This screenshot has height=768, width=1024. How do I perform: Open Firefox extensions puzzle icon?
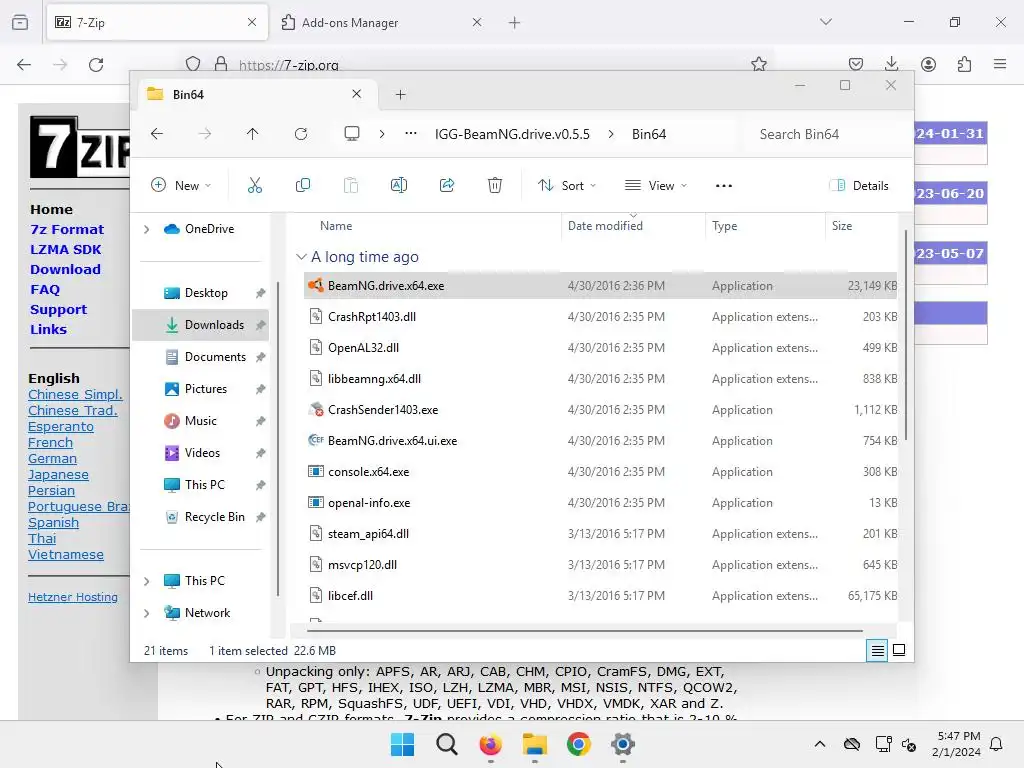[x=964, y=64]
